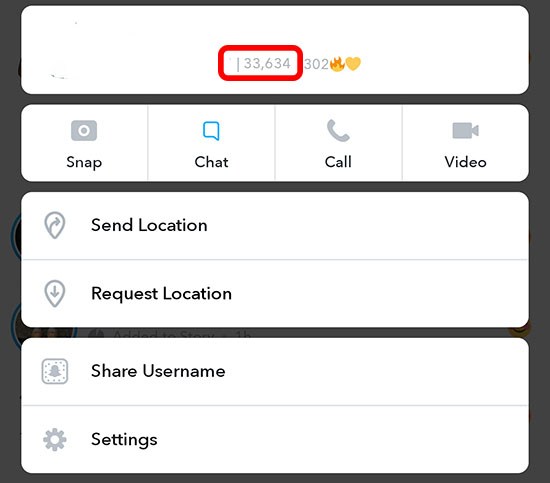Viewport: 550px width, 483px height.
Task: Click the Request Location pin icon
Action: (x=55, y=293)
